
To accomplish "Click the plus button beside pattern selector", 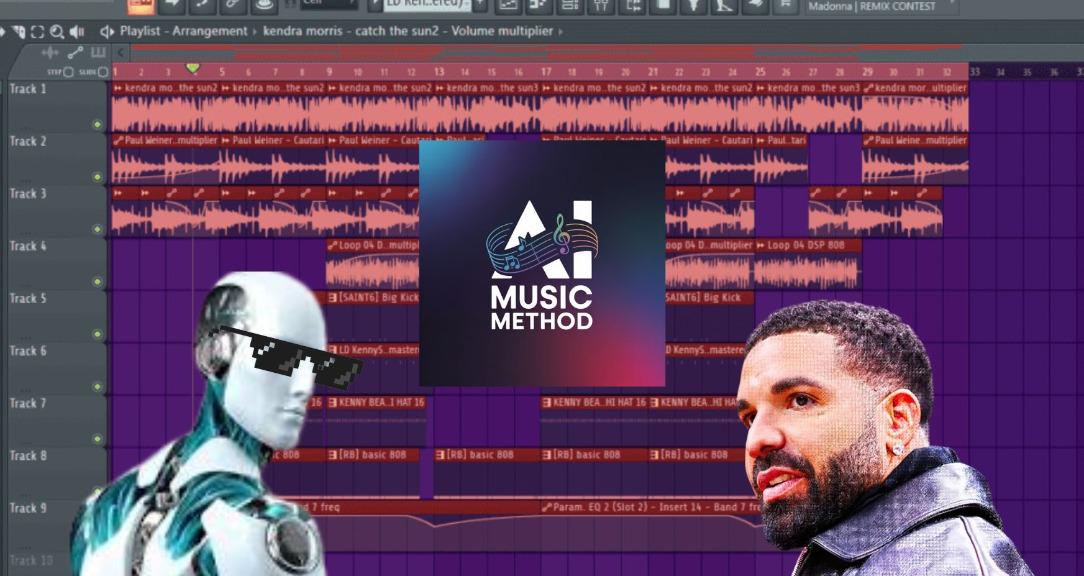I will 480,6.
